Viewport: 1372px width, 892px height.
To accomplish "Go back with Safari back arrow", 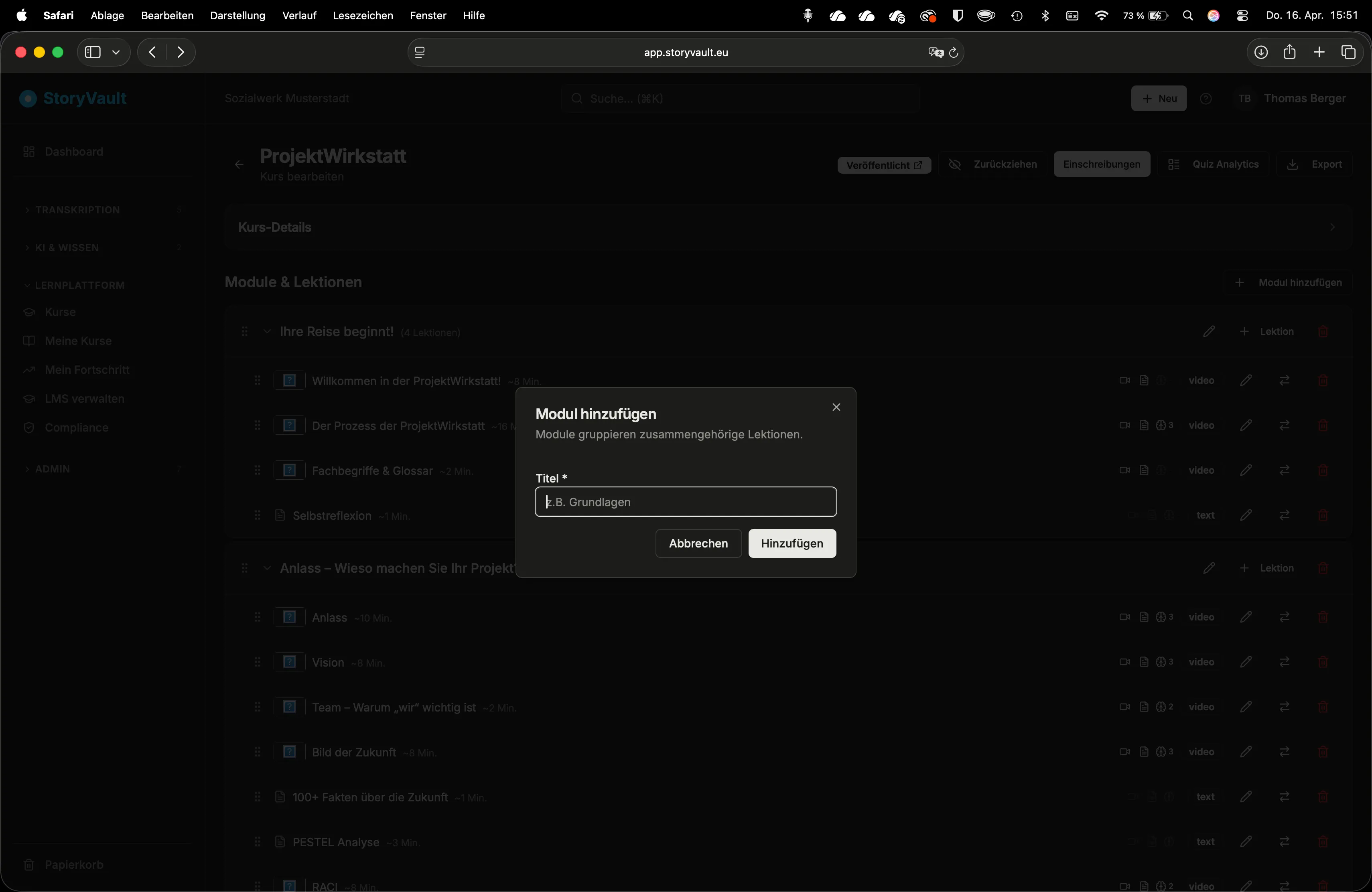I will click(x=152, y=53).
